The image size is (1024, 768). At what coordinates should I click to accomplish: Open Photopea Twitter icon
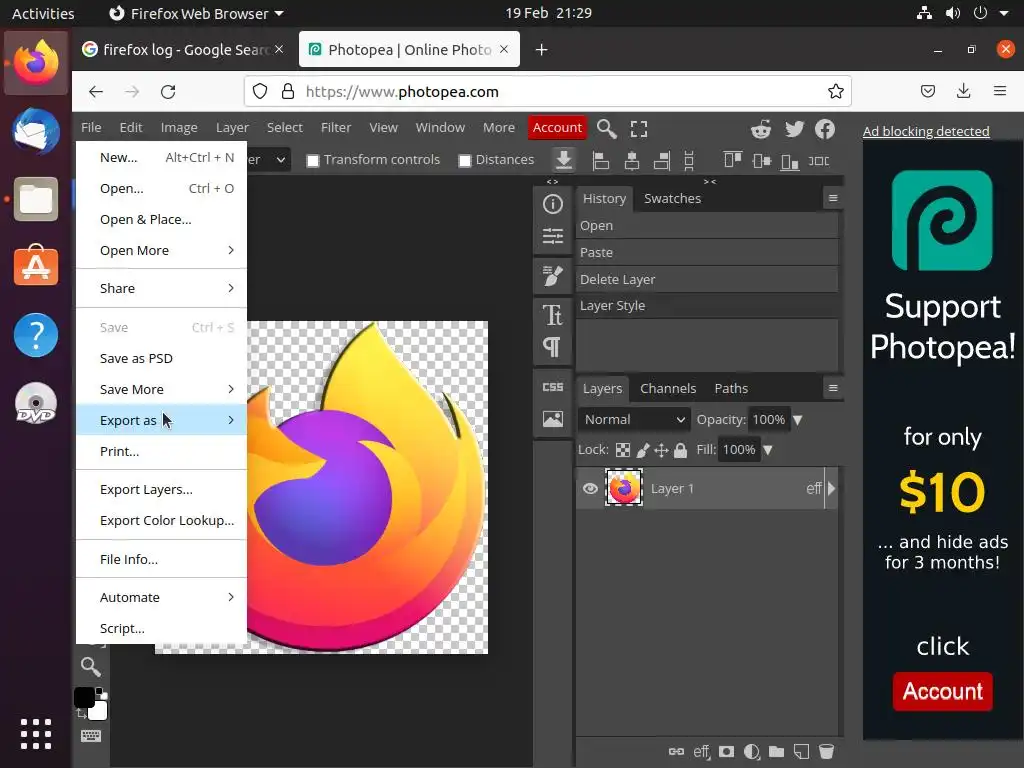794,129
